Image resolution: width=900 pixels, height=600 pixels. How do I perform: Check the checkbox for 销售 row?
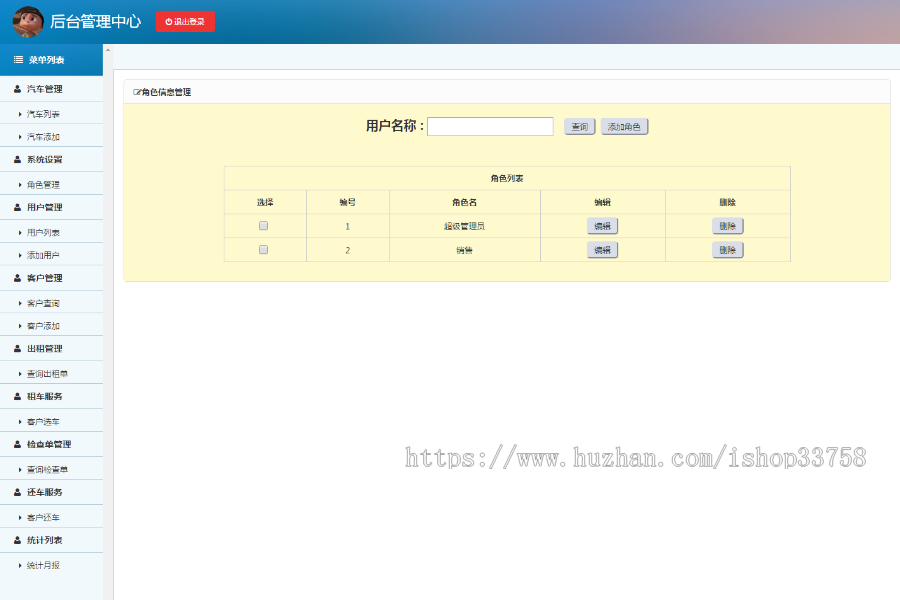[263, 249]
